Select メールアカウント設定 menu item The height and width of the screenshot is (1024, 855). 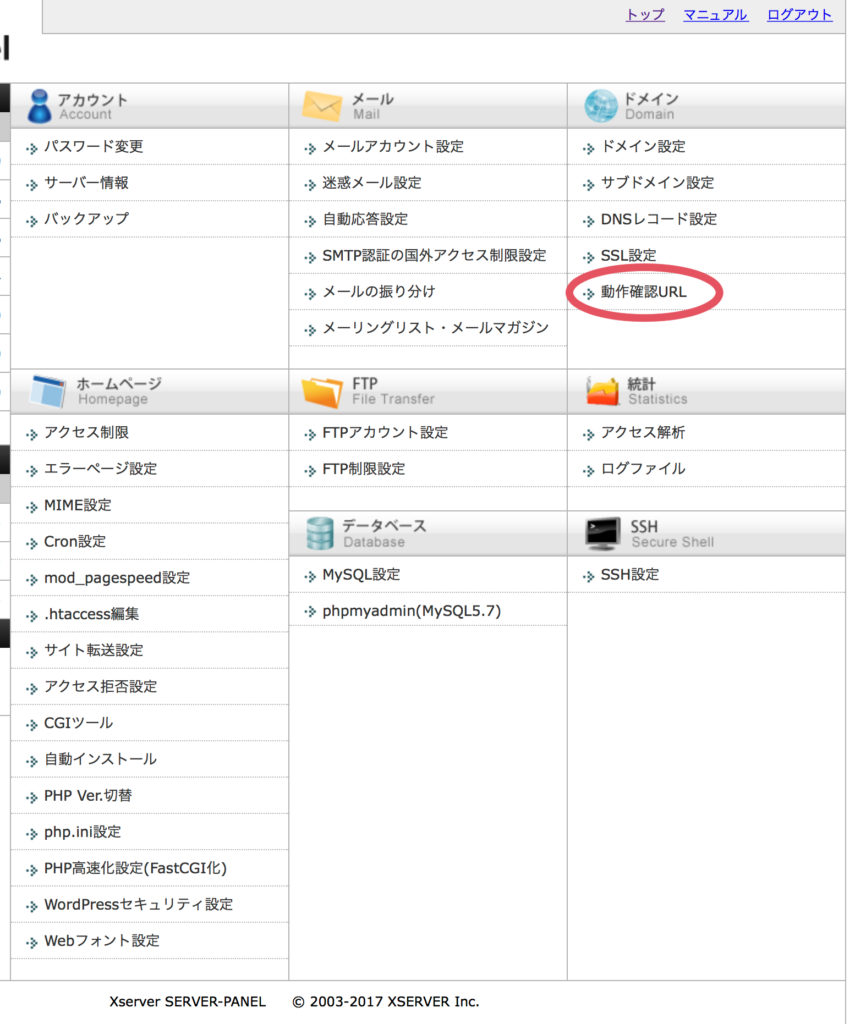click(x=393, y=146)
